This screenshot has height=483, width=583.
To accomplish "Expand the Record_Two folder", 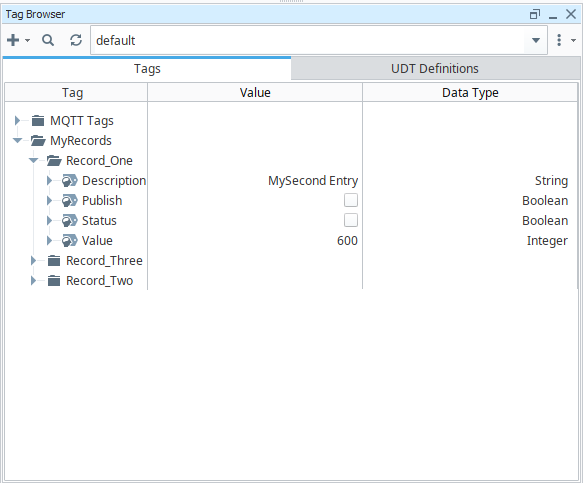I will tap(33, 281).
